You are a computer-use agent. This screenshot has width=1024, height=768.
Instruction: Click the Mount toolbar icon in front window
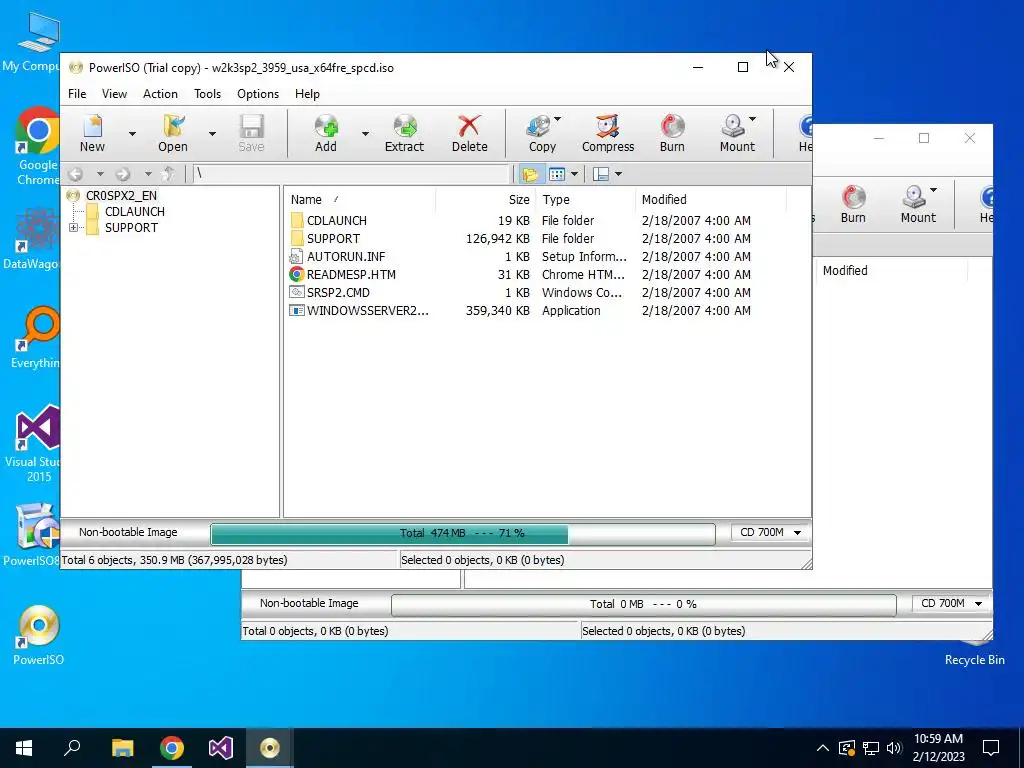[x=737, y=134]
